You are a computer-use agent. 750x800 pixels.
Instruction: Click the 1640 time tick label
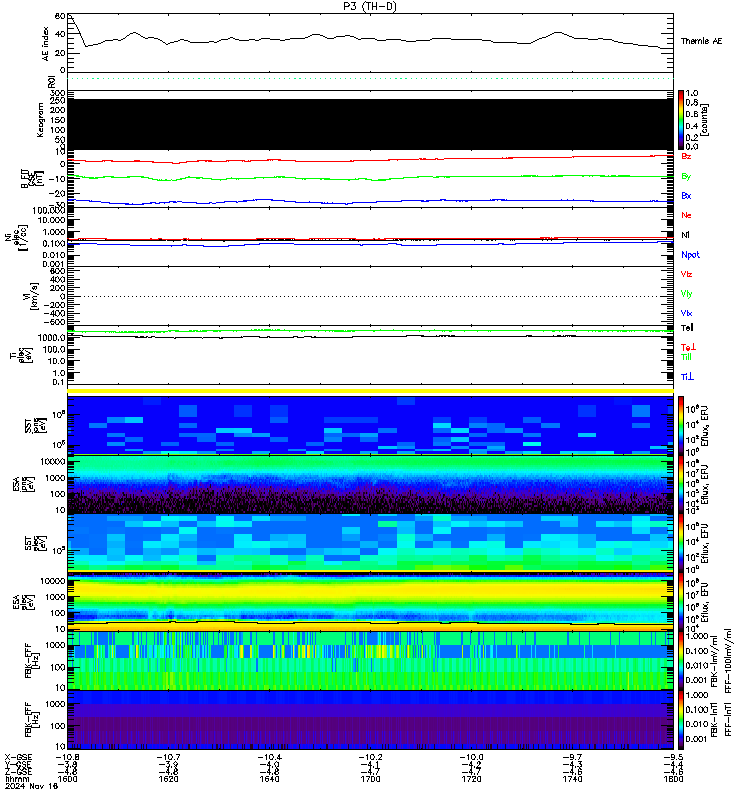269,779
